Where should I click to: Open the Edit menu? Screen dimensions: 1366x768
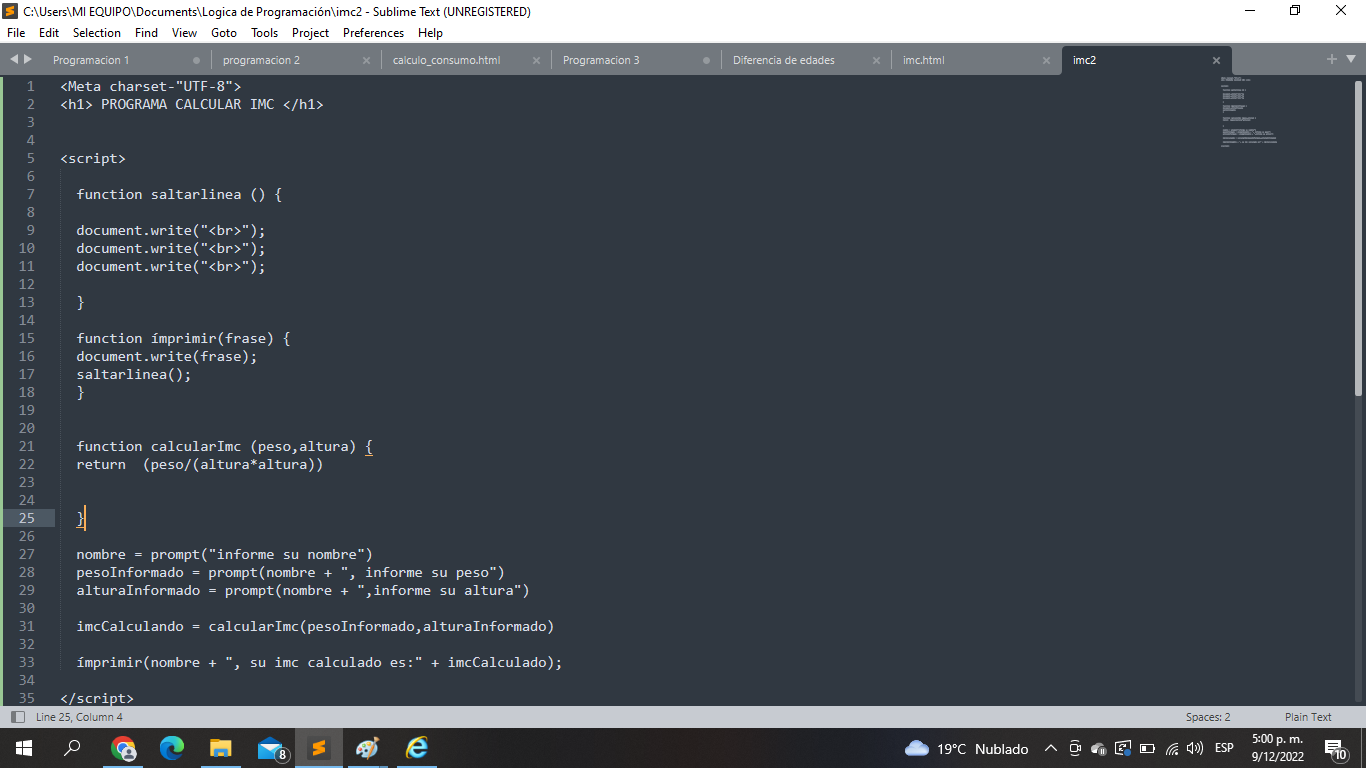pyautogui.click(x=49, y=33)
